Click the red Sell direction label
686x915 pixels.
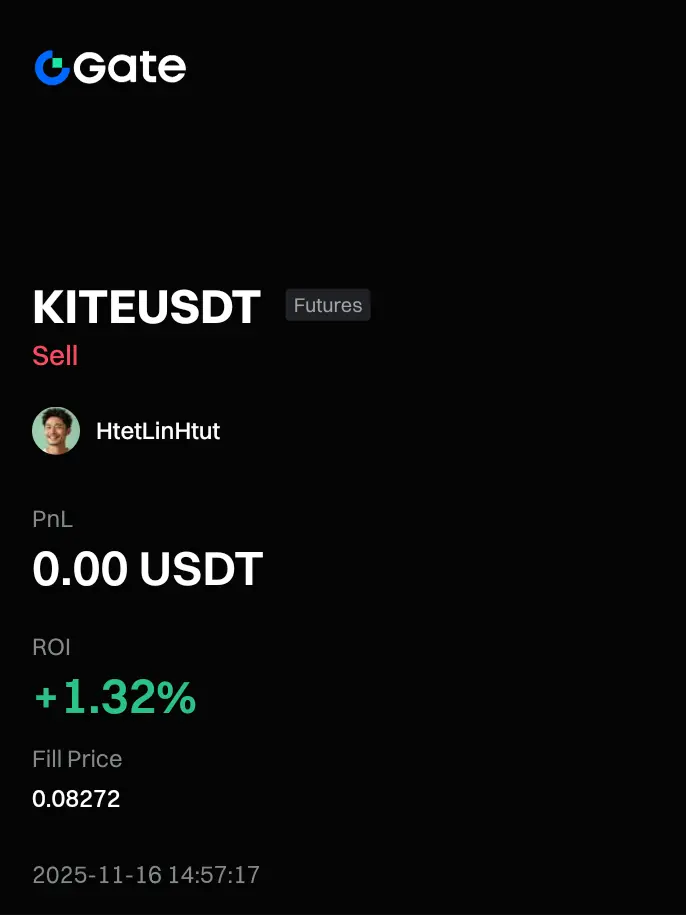tap(55, 355)
